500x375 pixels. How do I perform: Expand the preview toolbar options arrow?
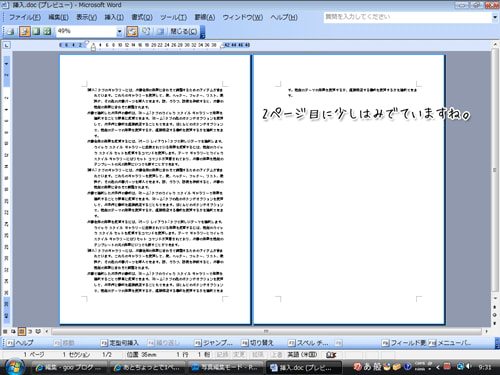pos(202,32)
